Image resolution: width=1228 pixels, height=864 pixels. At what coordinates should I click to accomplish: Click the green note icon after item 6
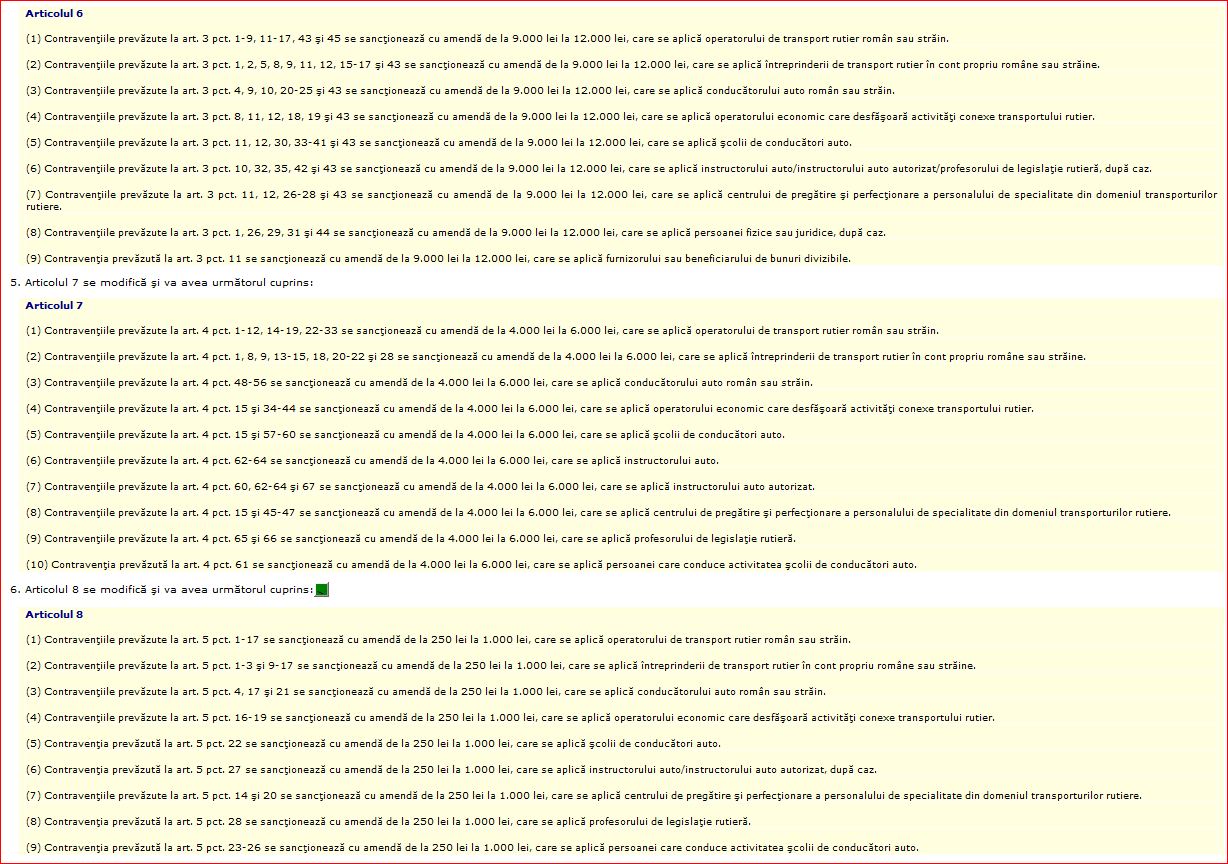tap(321, 590)
